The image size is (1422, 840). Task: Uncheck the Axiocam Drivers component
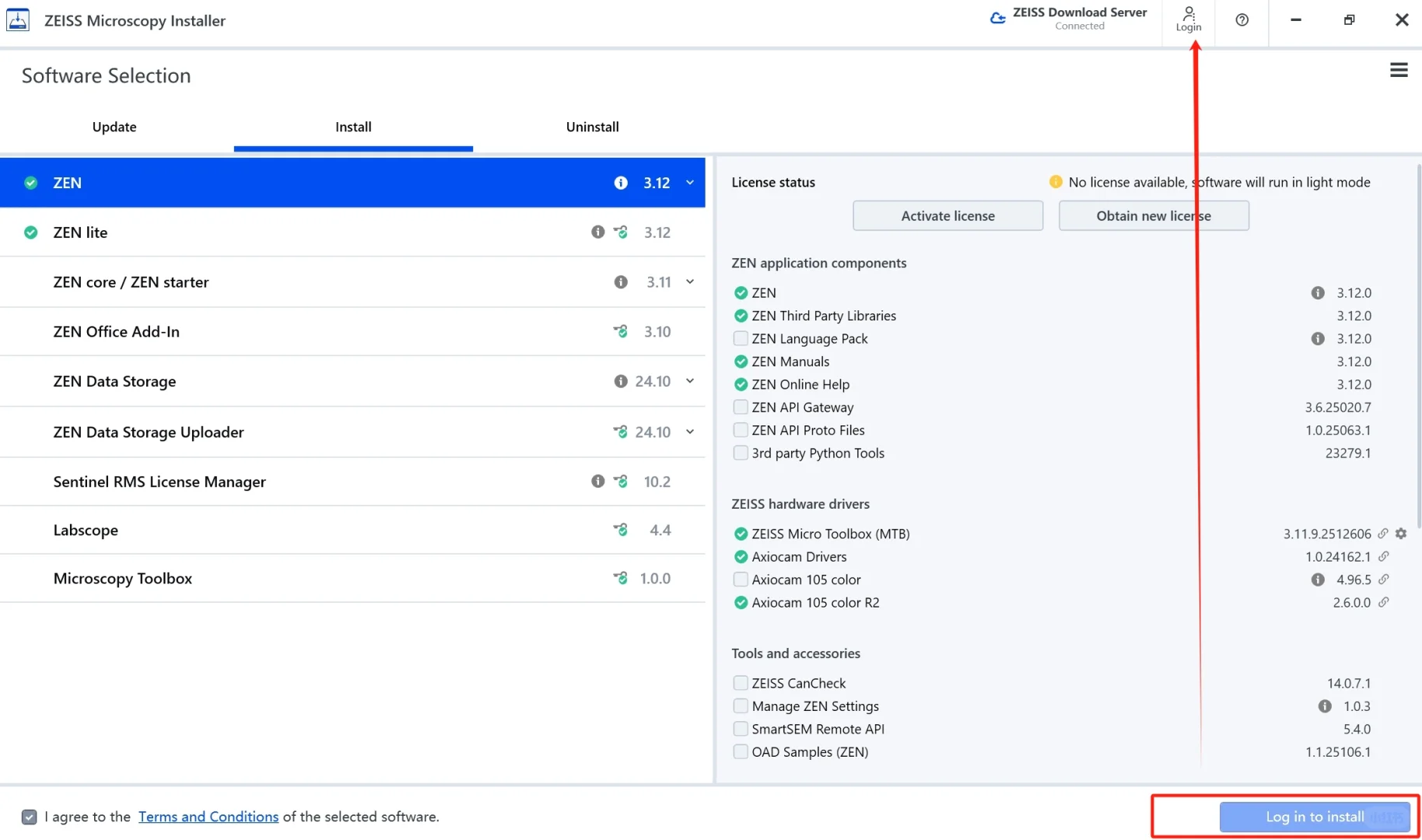[x=741, y=557]
